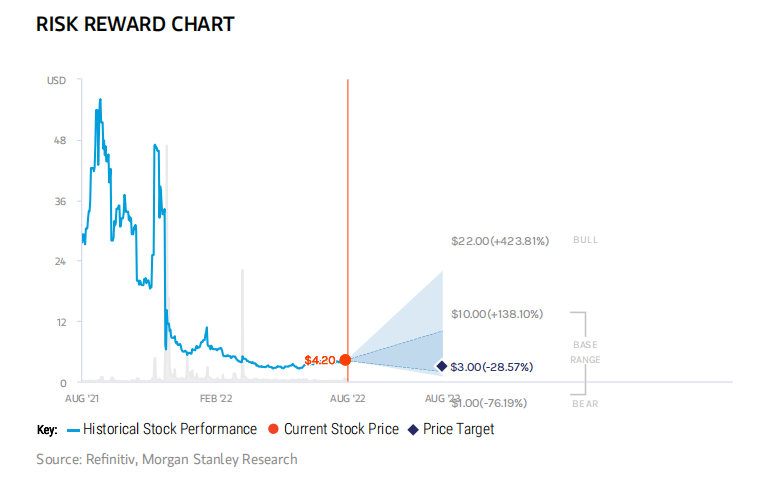Click the FEB '22 x-axis label
The height and width of the screenshot is (479, 770).
click(216, 397)
